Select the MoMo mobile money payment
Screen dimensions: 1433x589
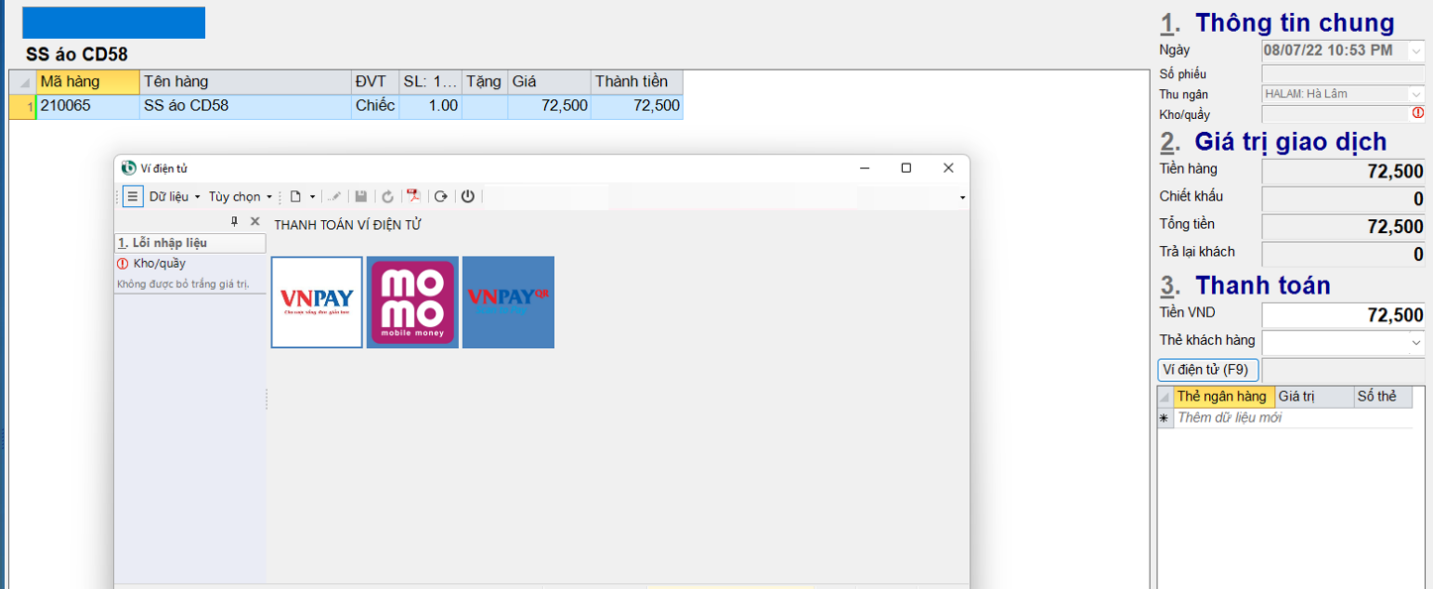pyautogui.click(x=412, y=302)
